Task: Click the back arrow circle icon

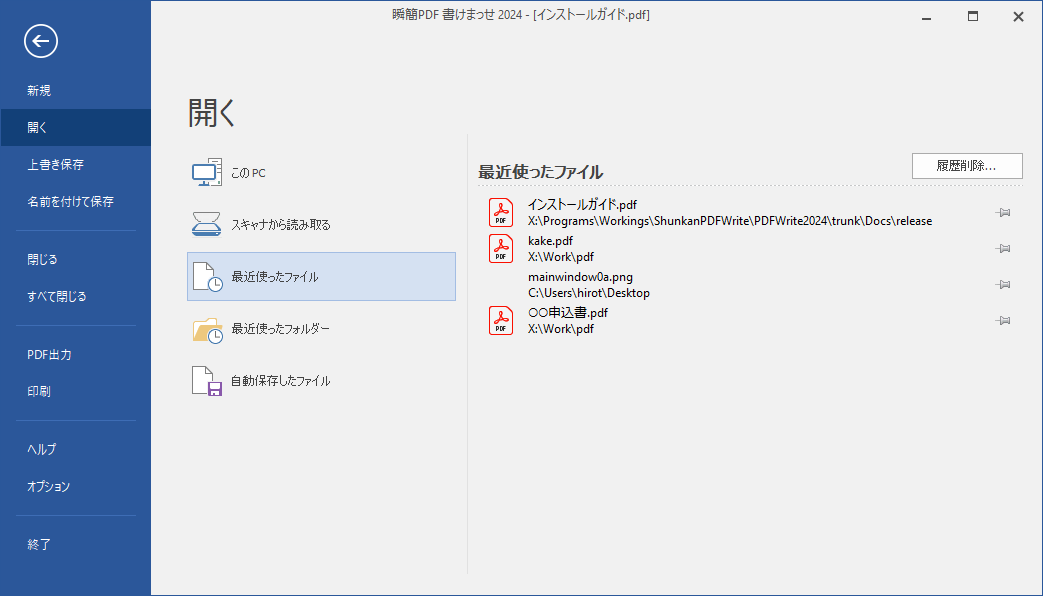Action: [x=41, y=41]
